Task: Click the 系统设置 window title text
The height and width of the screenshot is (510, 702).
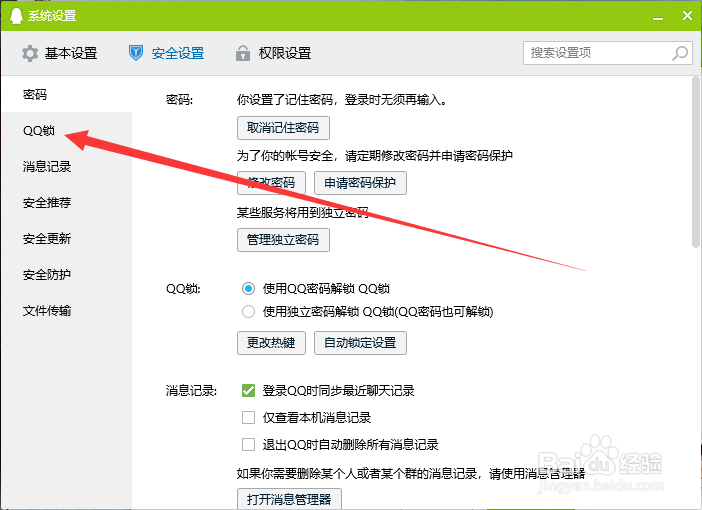Action: click(x=52, y=16)
